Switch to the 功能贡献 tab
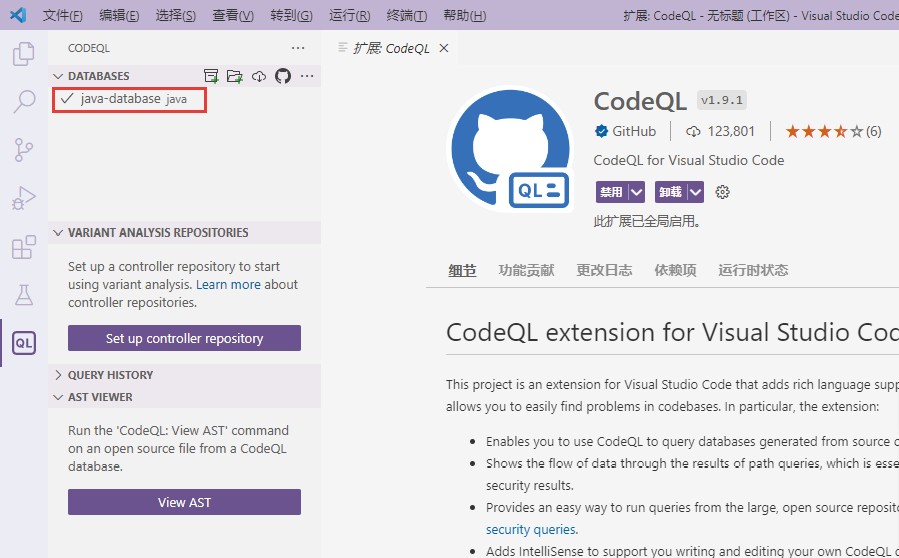Viewport: 899px width, 558px height. tap(526, 270)
